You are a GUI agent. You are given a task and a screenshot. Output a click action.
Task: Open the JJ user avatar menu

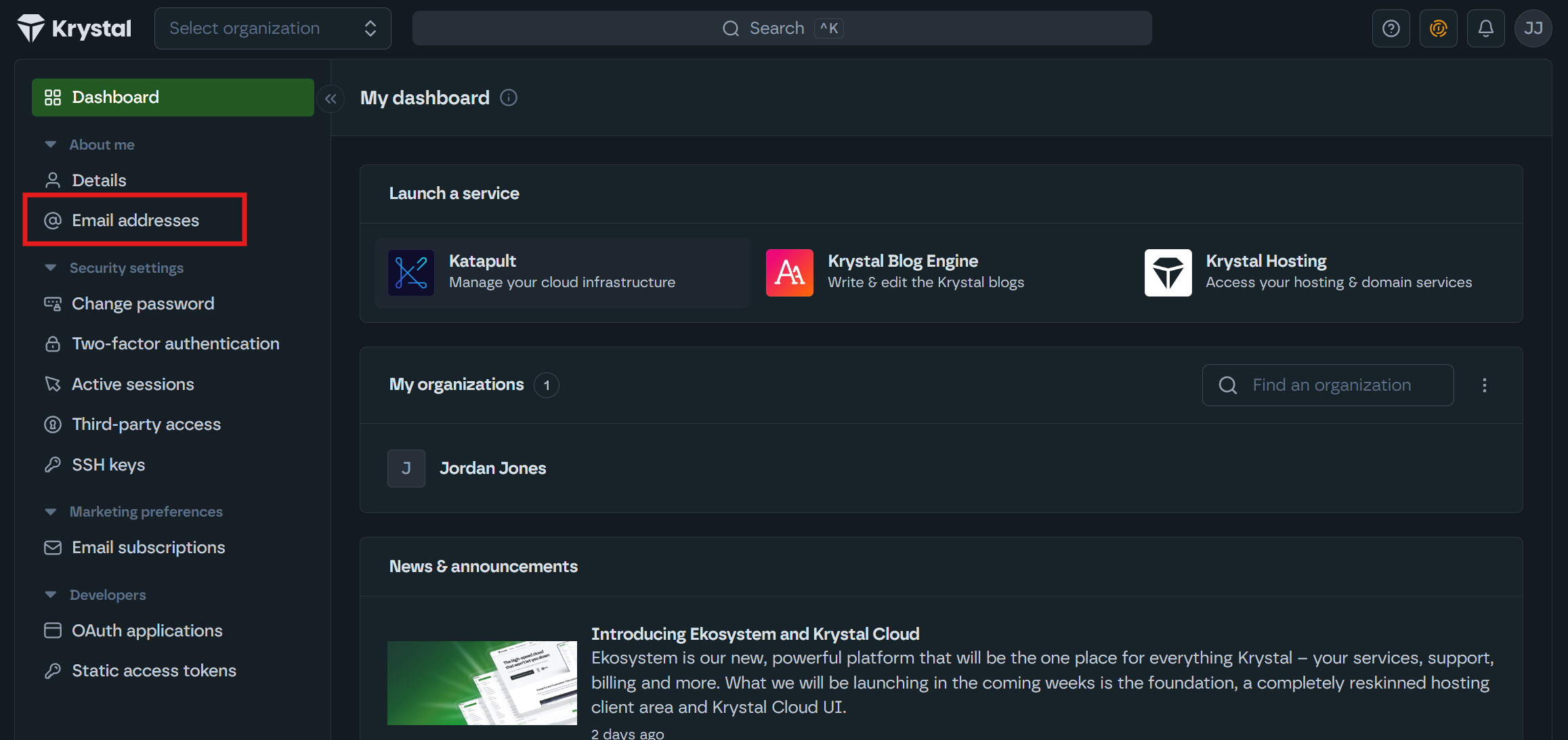tap(1533, 28)
